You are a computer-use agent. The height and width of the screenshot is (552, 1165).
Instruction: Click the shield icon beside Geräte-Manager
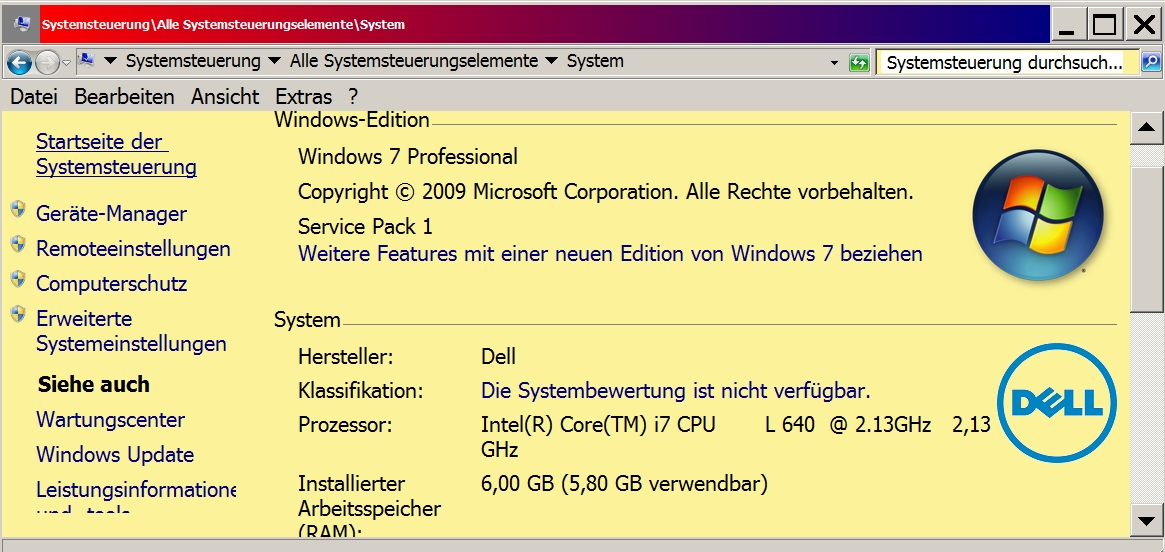pyautogui.click(x=18, y=211)
